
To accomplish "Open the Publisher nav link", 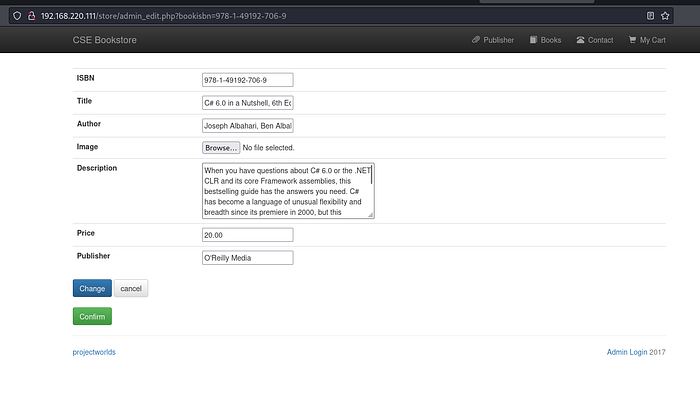I will 493,40.
